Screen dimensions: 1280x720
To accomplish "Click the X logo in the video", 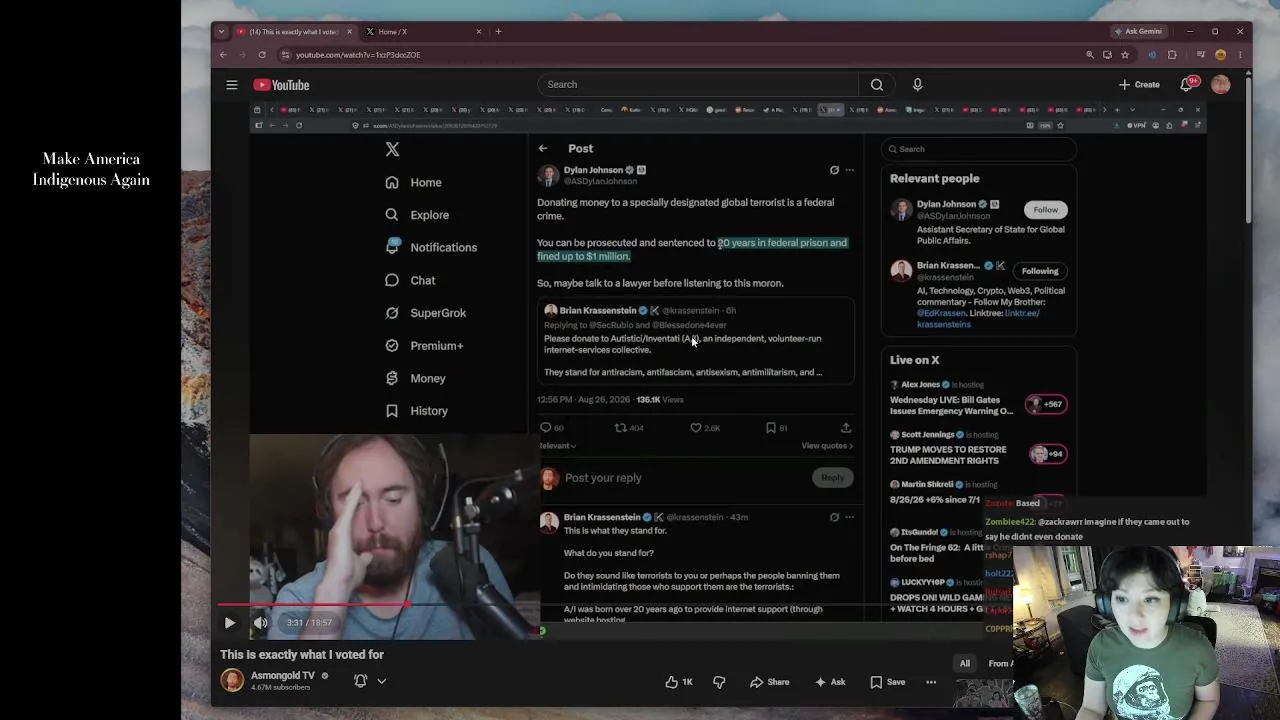I will [x=392, y=149].
